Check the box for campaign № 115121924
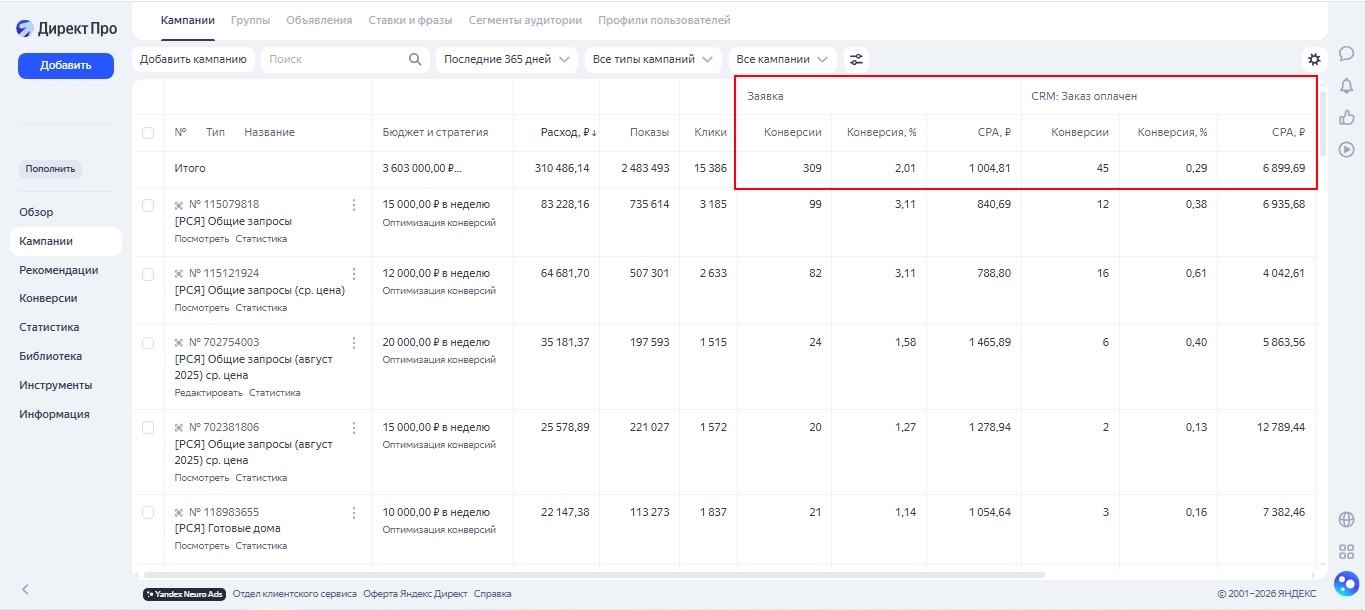The height and width of the screenshot is (610, 1365). click(148, 273)
